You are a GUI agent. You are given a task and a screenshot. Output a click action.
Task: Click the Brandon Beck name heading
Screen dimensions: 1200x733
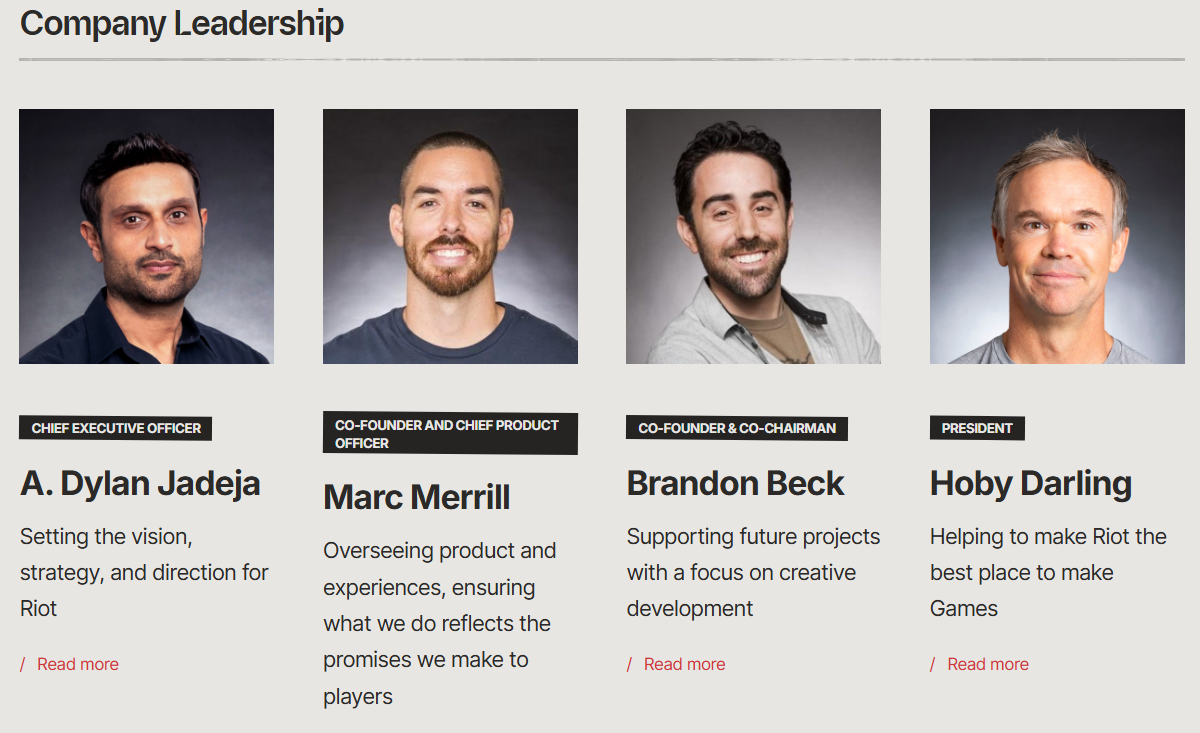click(735, 483)
